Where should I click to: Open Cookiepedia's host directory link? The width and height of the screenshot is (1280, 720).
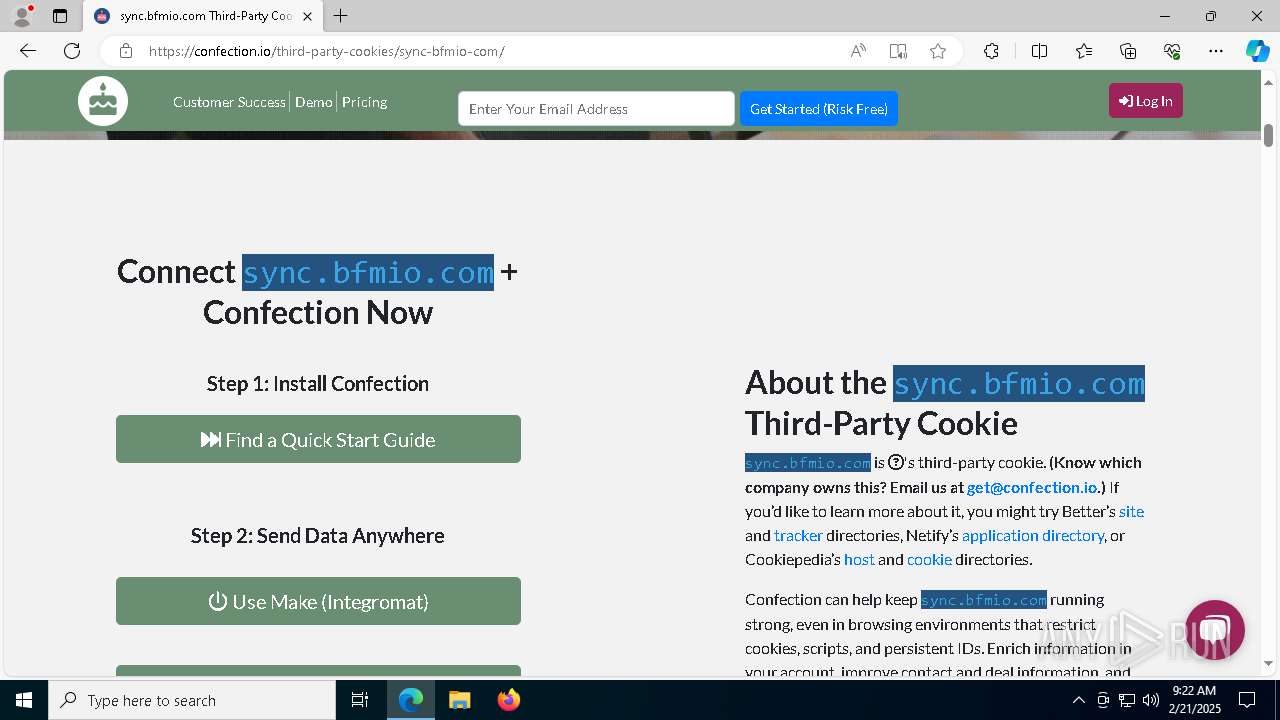(x=859, y=559)
